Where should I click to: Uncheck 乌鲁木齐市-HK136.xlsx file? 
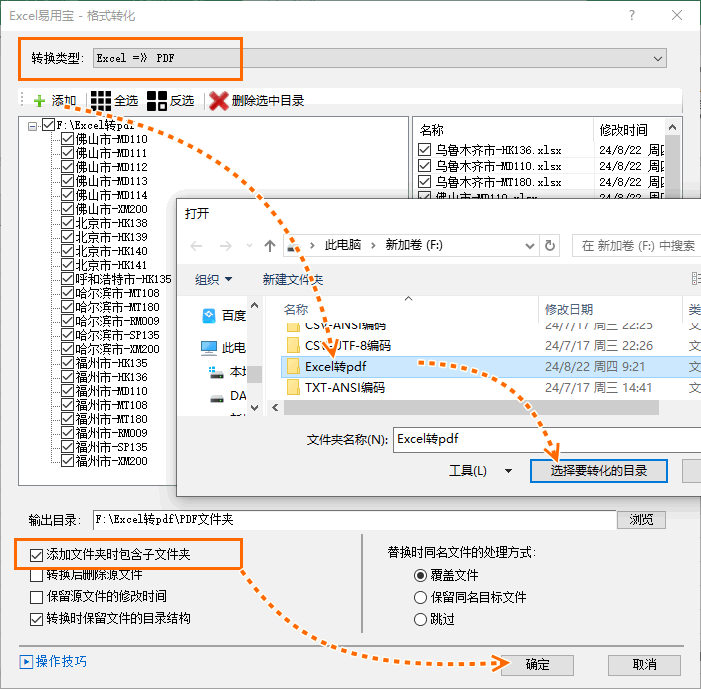424,149
